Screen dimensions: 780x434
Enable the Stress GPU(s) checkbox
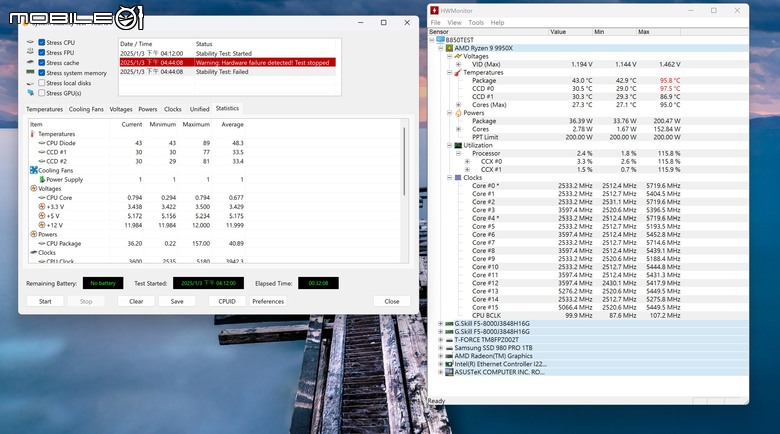point(42,93)
